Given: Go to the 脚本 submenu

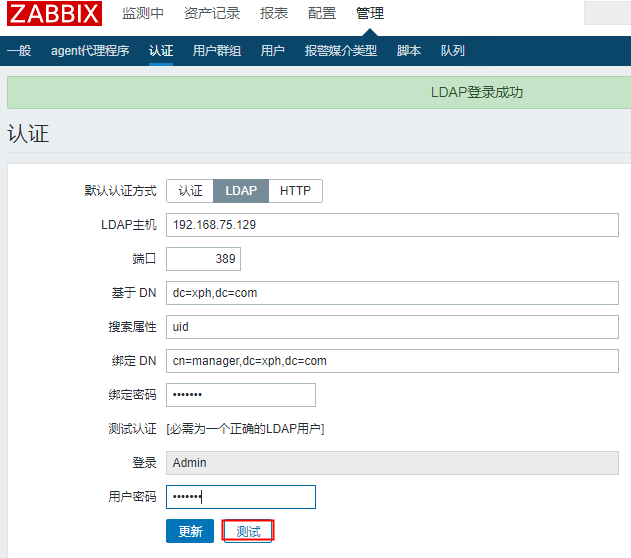Looking at the screenshot, I should [409, 51].
